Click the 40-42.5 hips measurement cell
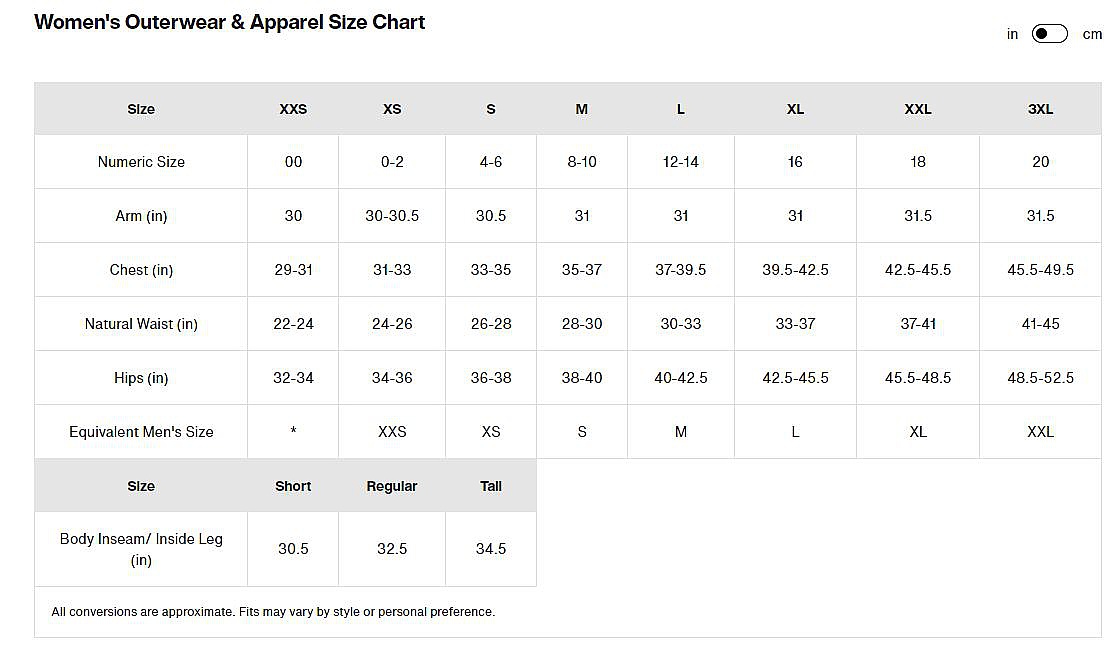Viewport: 1118px width, 653px height. click(681, 378)
